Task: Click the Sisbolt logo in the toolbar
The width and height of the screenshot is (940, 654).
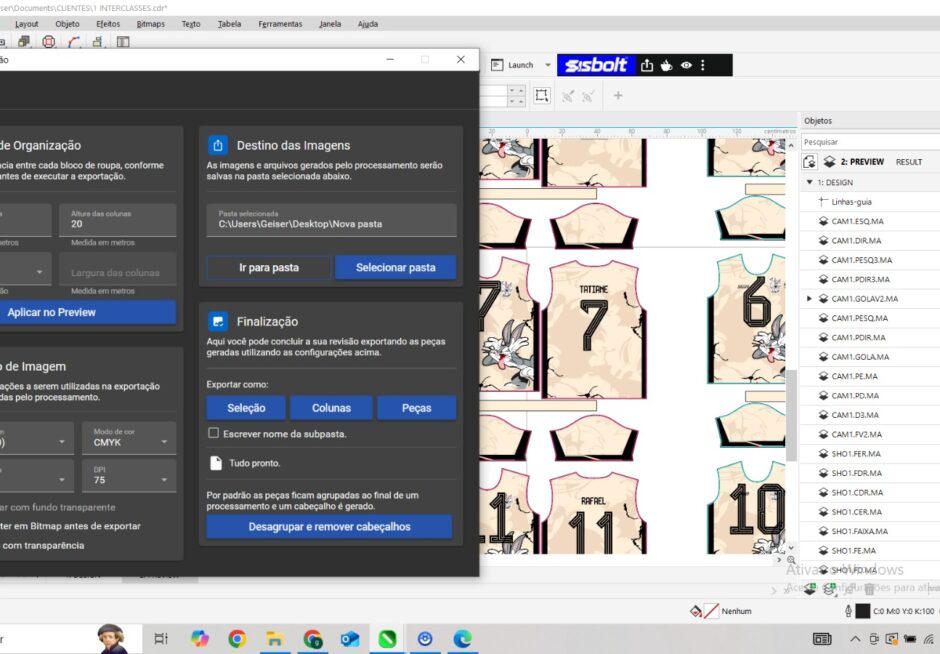Action: click(596, 65)
